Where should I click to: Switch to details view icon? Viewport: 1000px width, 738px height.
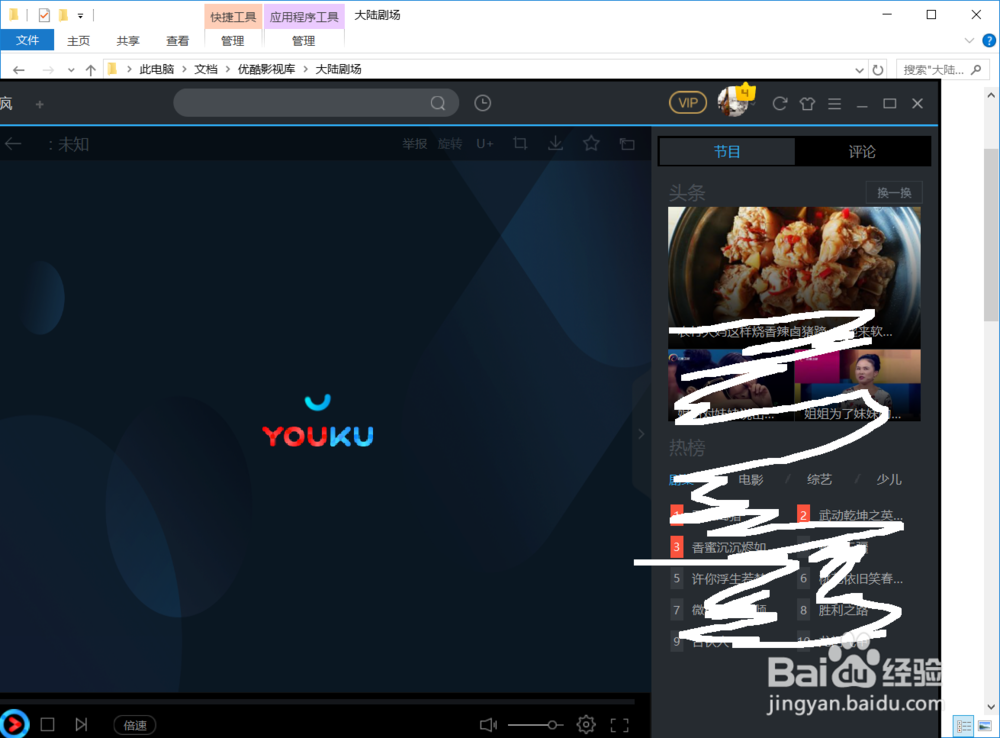pyautogui.click(x=963, y=726)
